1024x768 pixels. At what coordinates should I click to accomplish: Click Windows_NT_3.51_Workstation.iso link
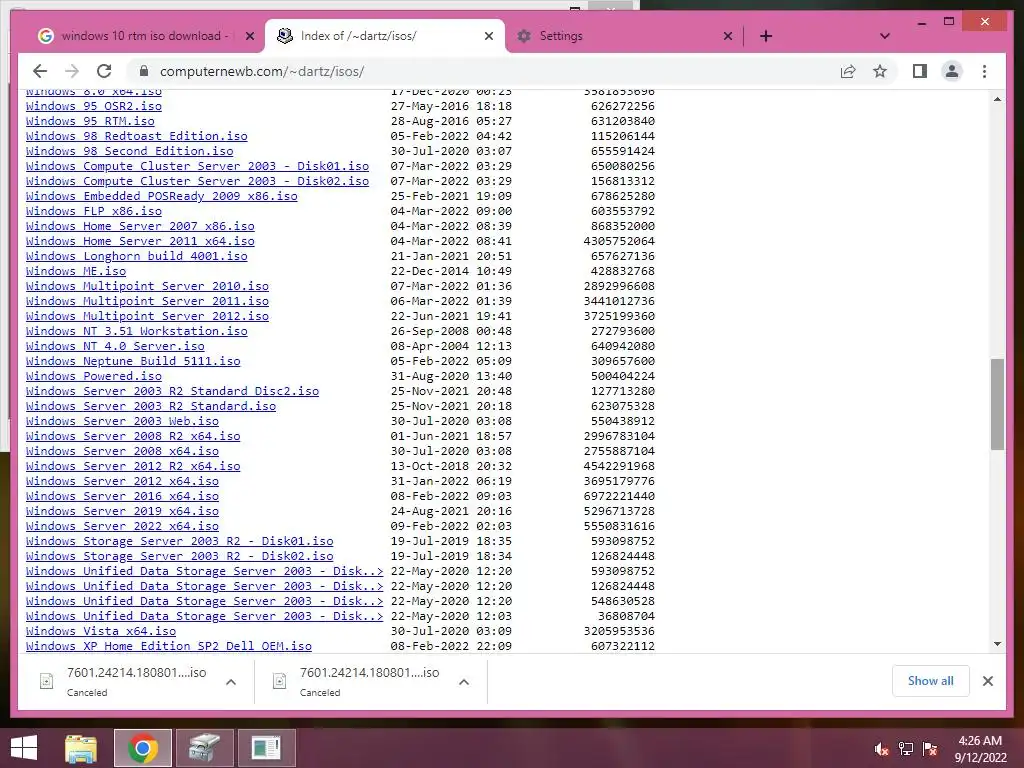(136, 331)
